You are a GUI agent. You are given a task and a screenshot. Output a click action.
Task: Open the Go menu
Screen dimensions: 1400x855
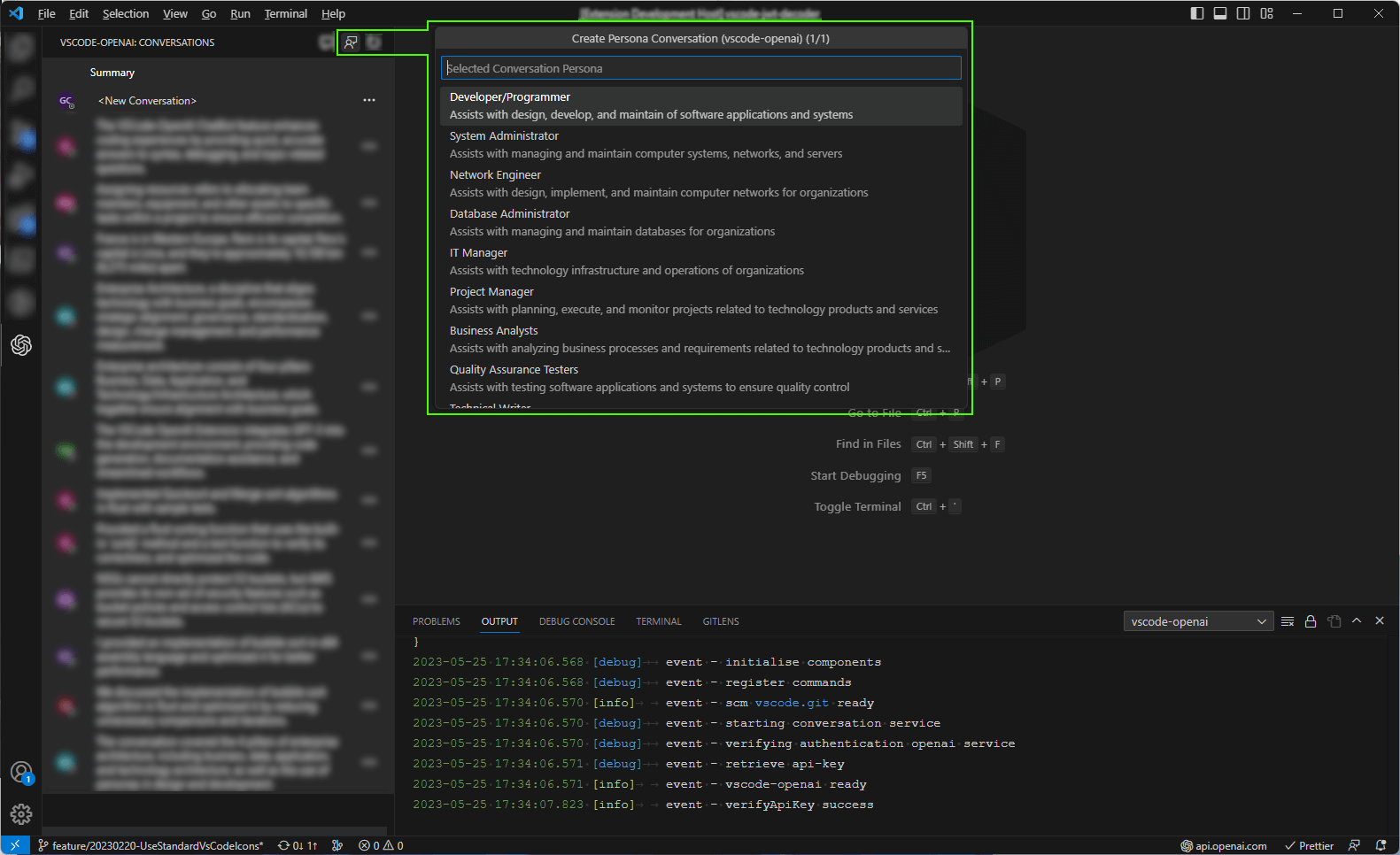209,13
